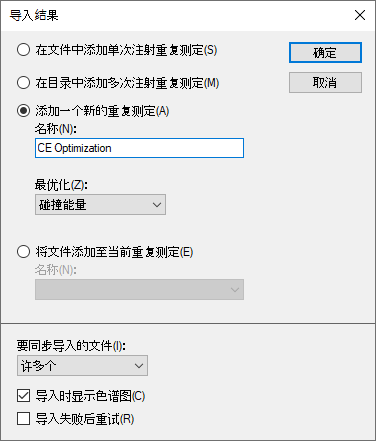This screenshot has width=376, height=441.
Task: Click the CE Optimization name field
Action: [139, 148]
